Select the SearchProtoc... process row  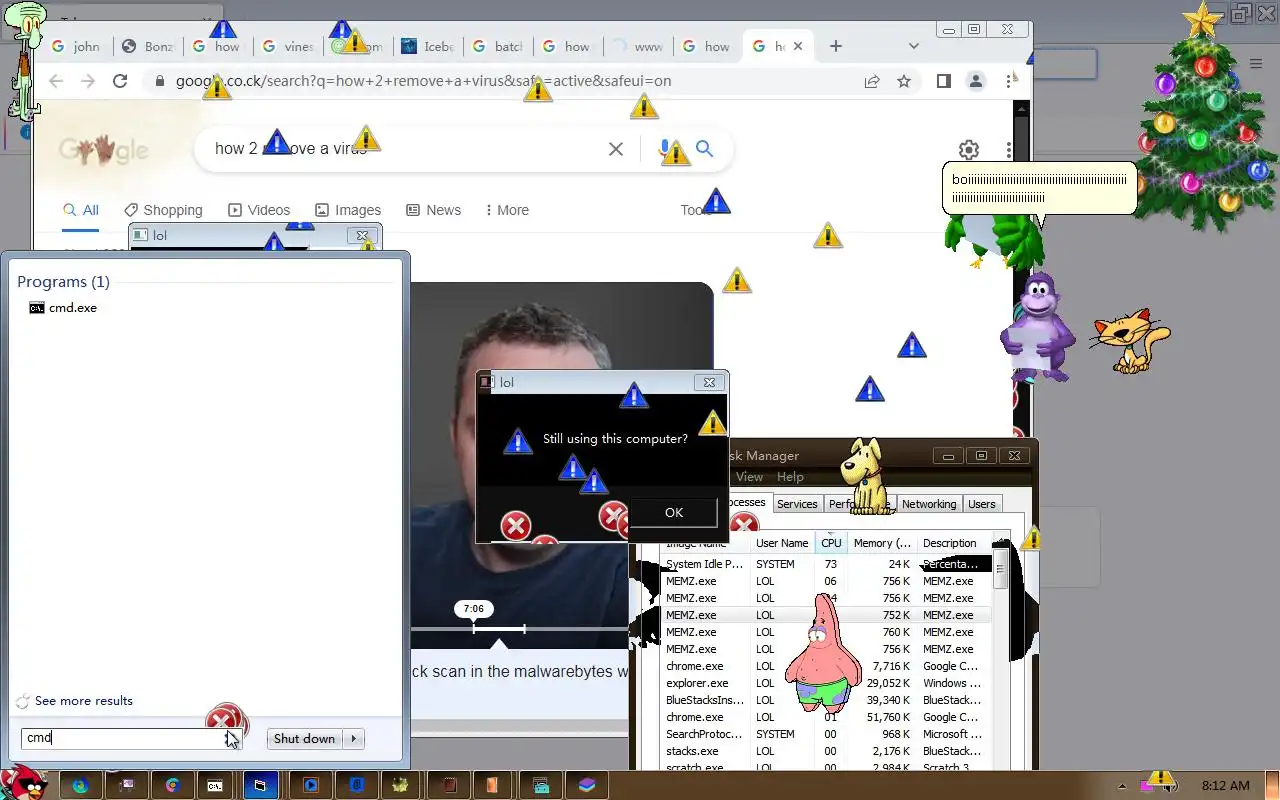[x=826, y=734]
